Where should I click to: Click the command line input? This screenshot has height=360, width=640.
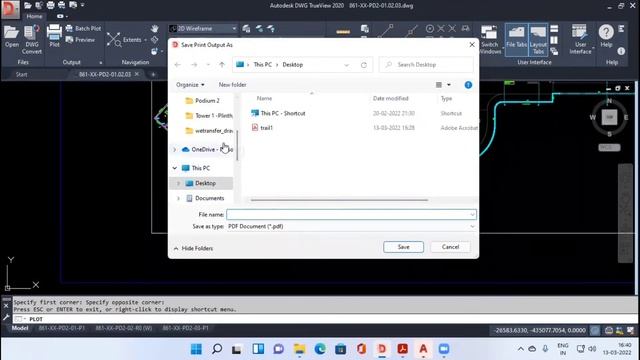click(327, 319)
